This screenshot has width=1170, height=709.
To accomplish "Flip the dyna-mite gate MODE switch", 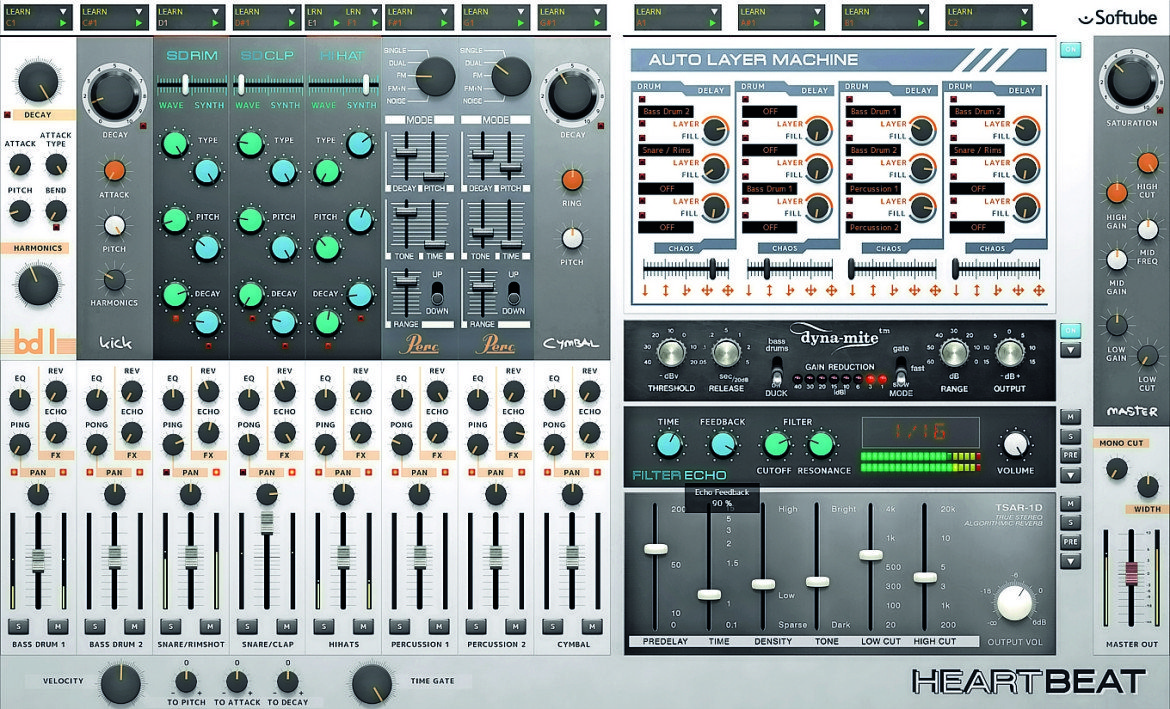I will click(901, 371).
